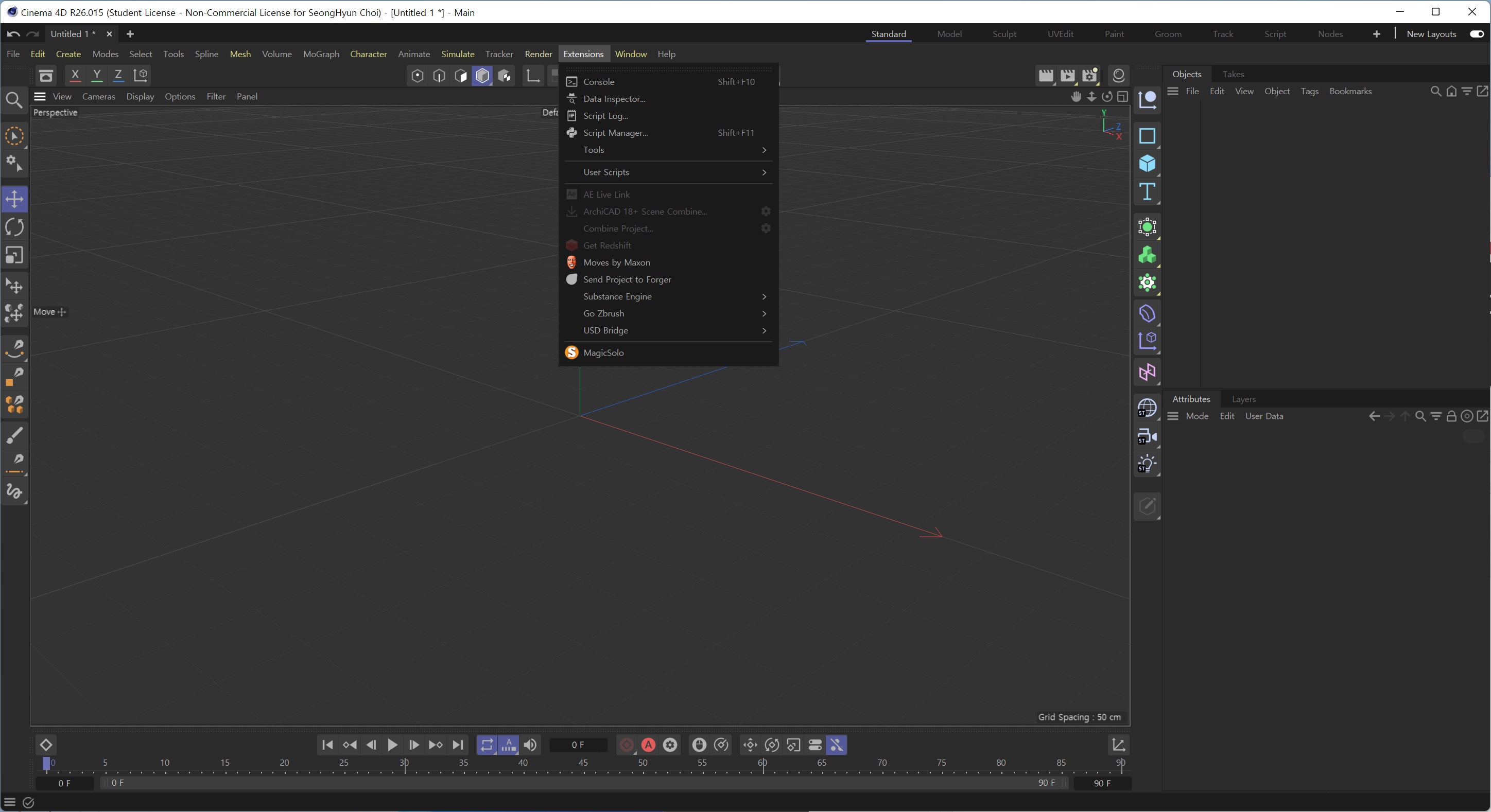Screen dimensions: 1491x812
Task: Open the viewport hamburger menu icon
Action: click(x=40, y=97)
